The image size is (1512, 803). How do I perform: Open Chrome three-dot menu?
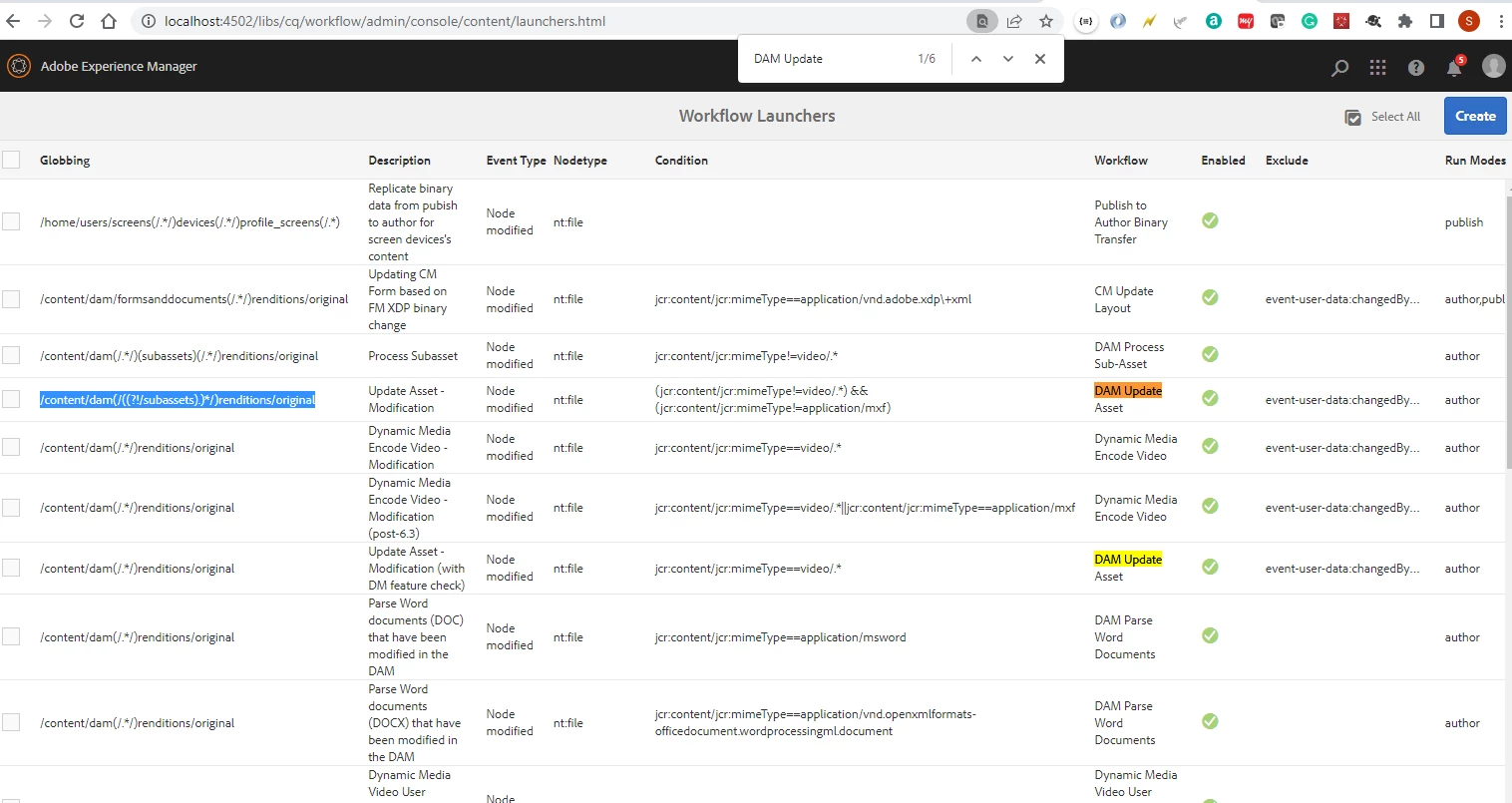point(1500,21)
